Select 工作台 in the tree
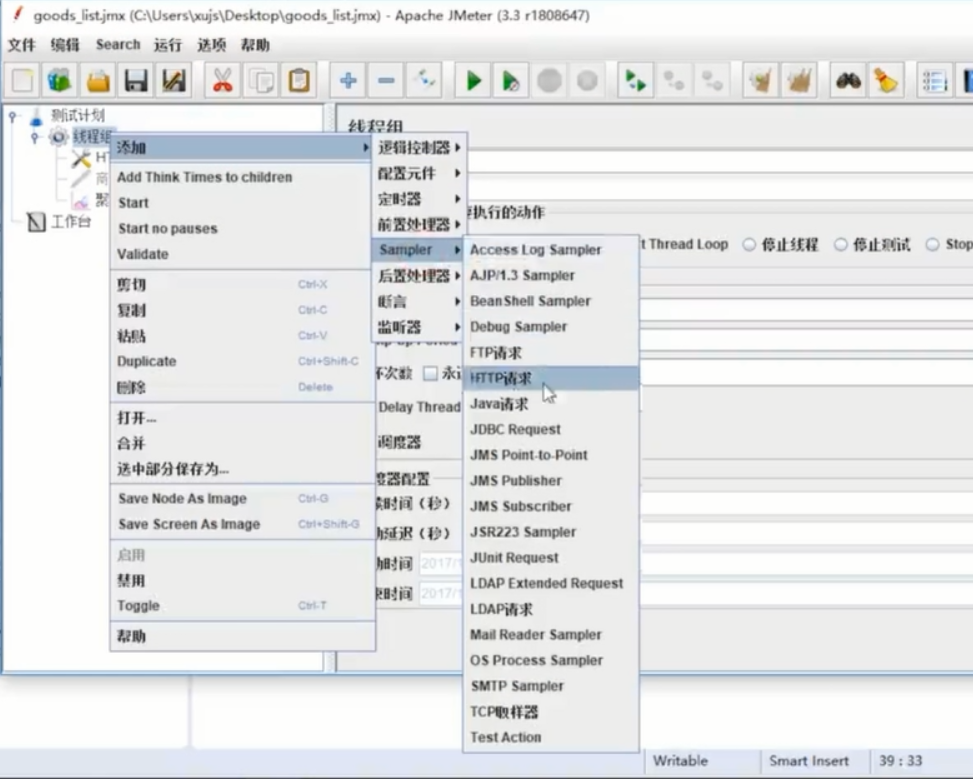 click(70, 222)
